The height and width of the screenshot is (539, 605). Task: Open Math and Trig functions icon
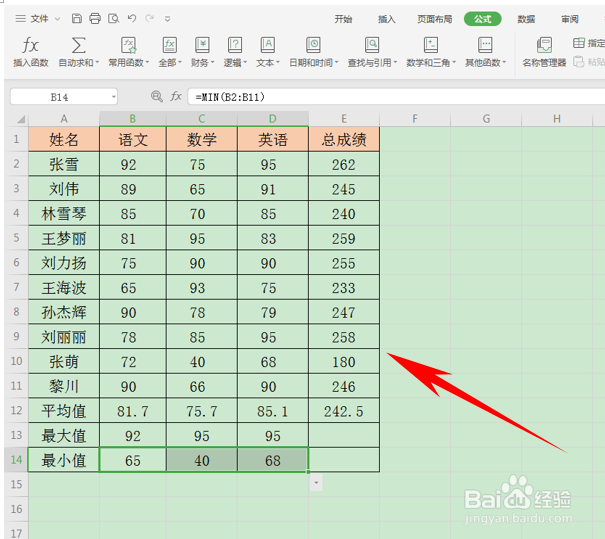(431, 46)
